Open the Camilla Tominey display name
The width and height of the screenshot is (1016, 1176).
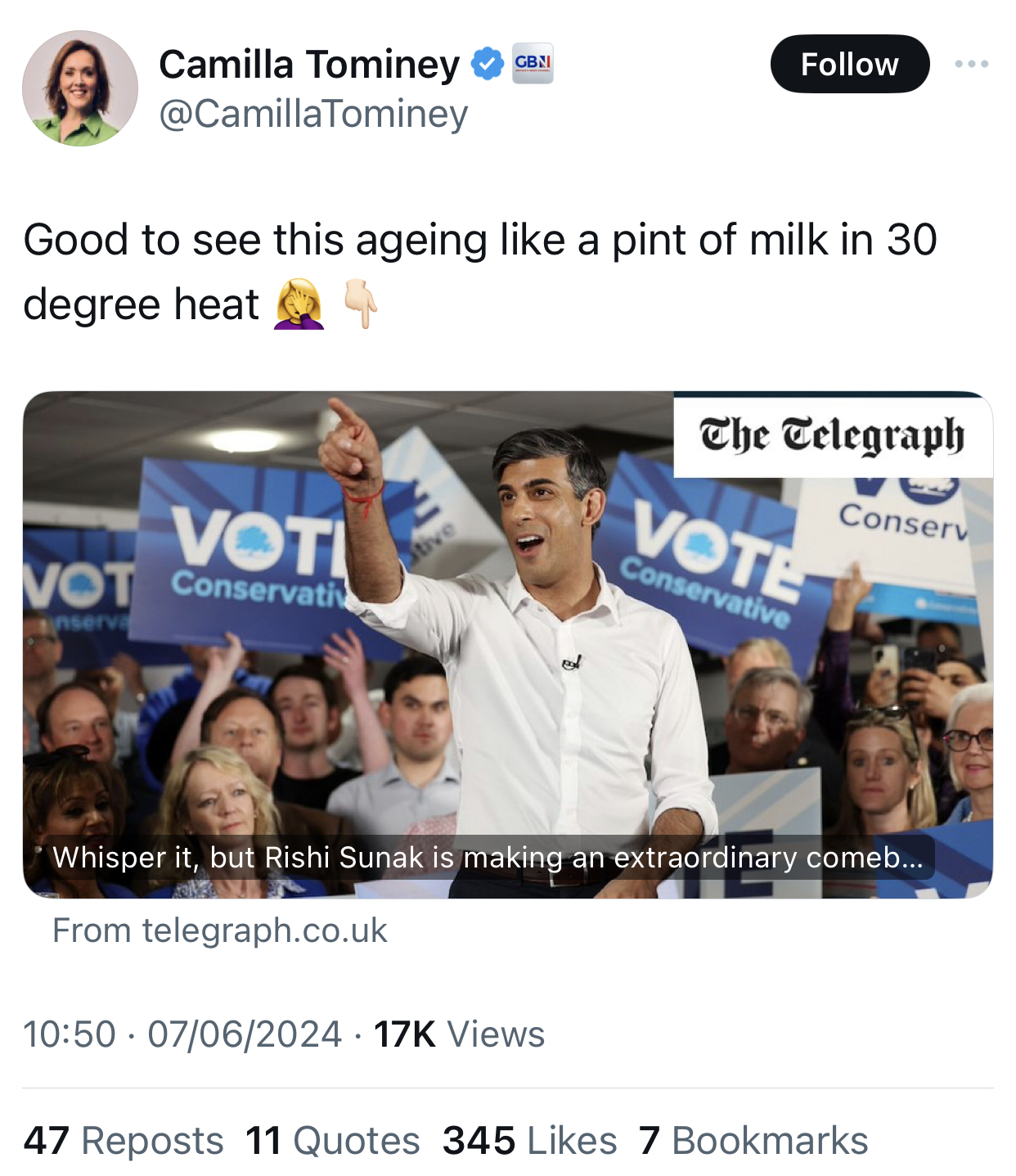(309, 64)
